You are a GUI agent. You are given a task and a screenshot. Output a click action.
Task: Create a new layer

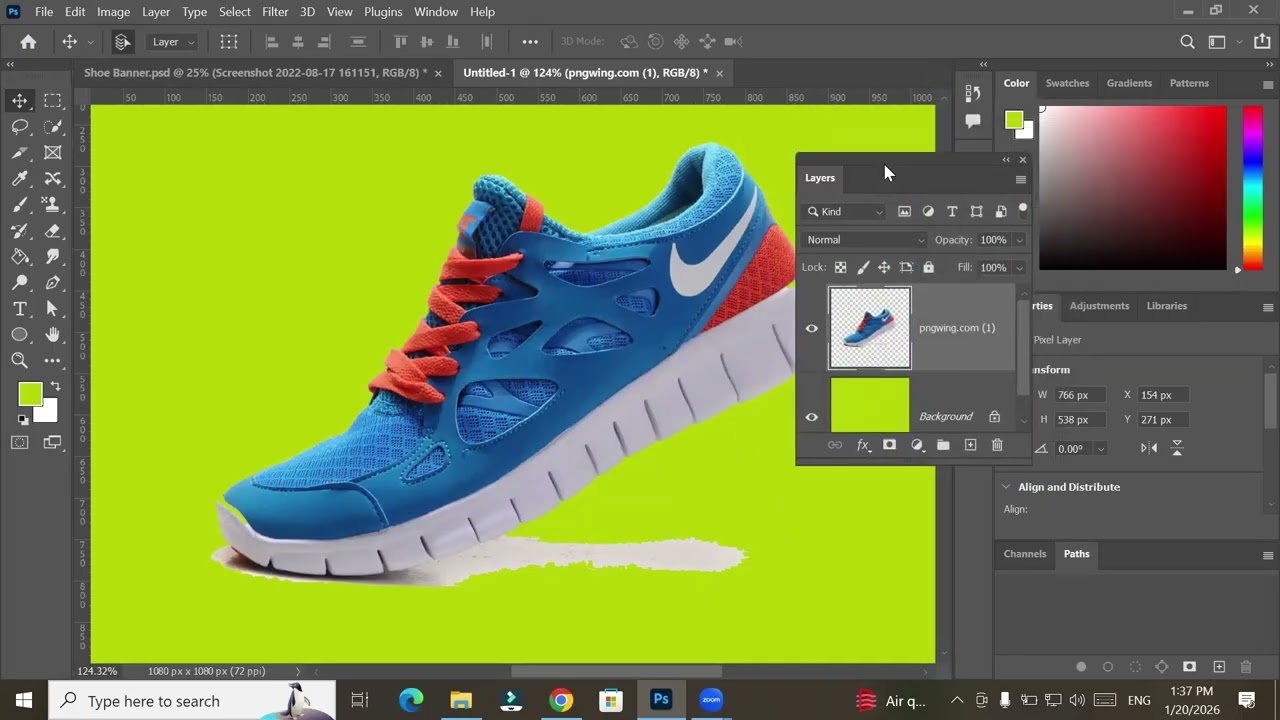click(970, 445)
